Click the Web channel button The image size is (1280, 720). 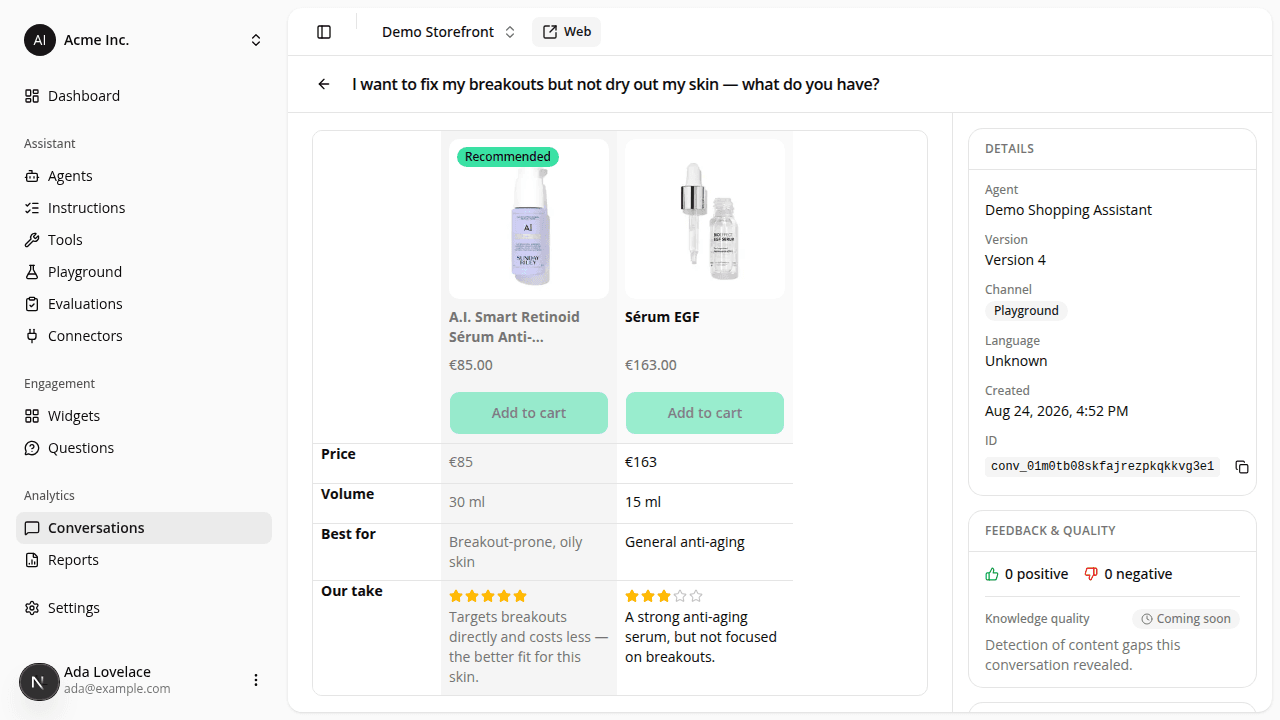point(566,32)
